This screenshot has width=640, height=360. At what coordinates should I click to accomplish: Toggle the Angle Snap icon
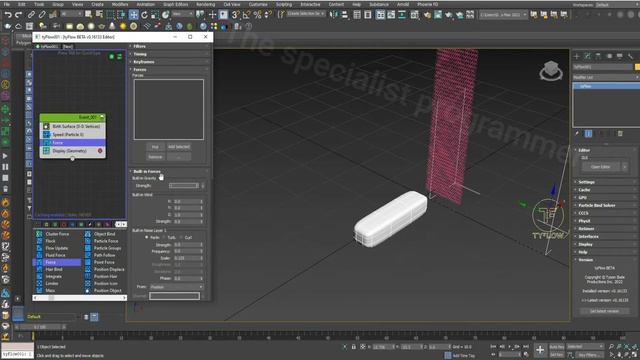coord(247,15)
